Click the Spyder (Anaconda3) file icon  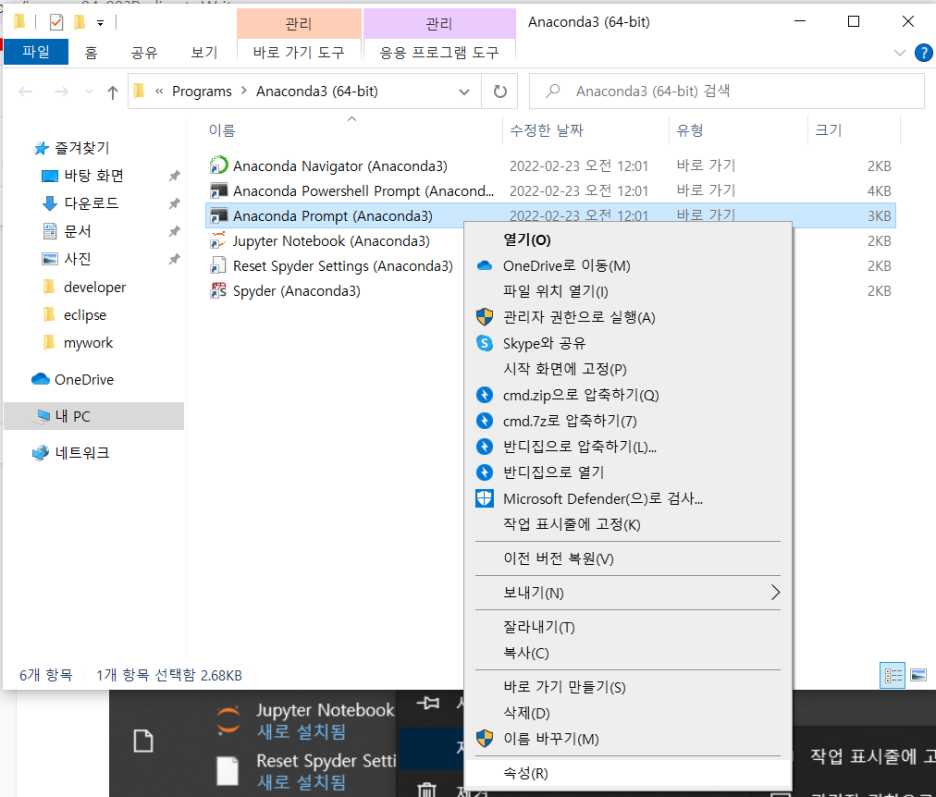218,291
